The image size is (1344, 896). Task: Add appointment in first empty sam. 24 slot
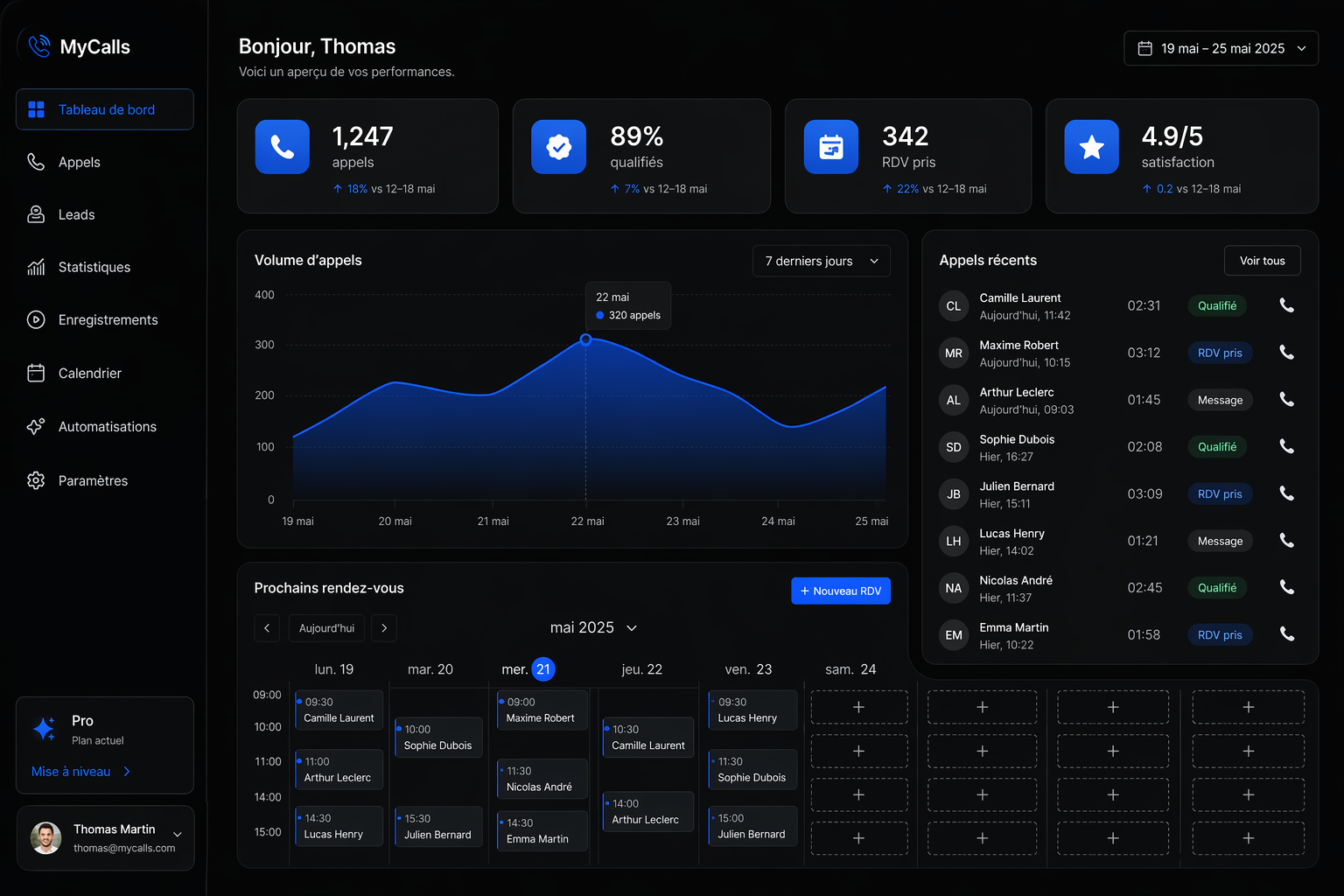858,707
